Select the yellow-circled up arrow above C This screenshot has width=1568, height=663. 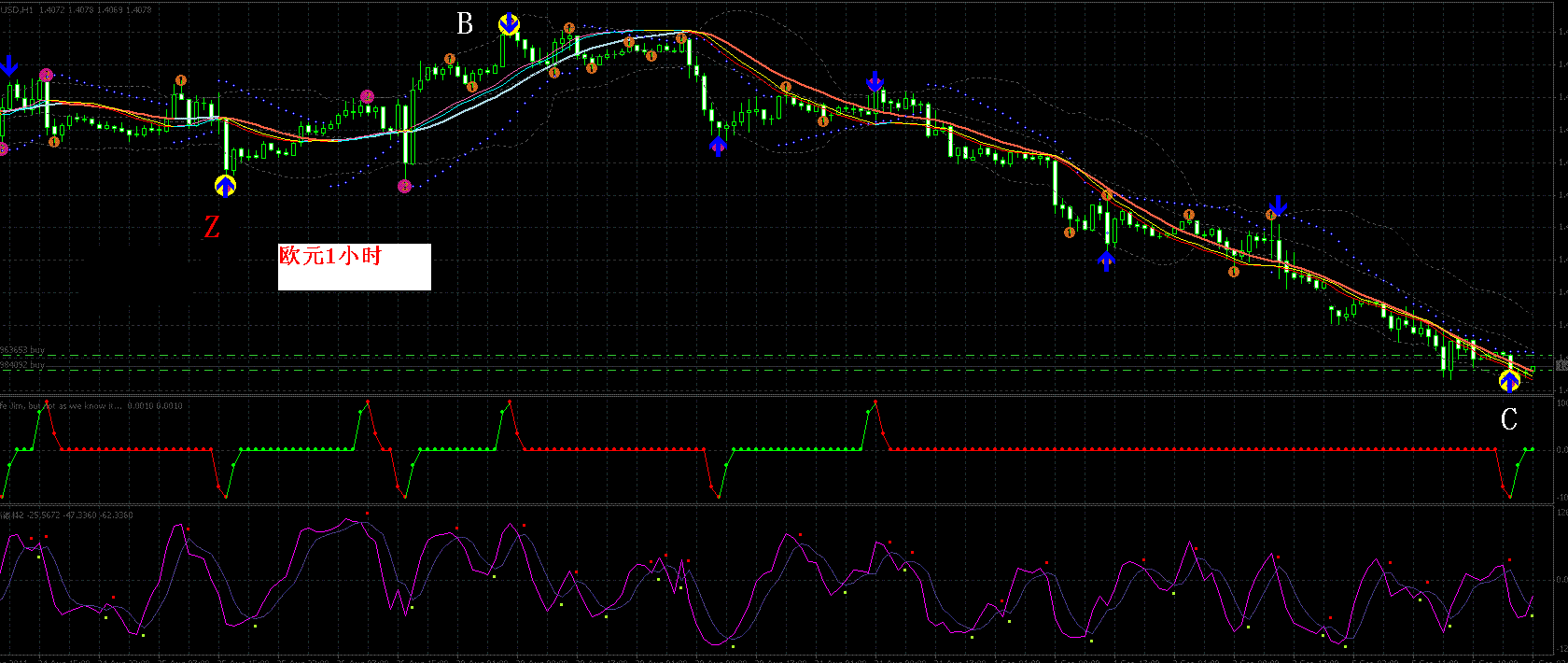click(1509, 381)
